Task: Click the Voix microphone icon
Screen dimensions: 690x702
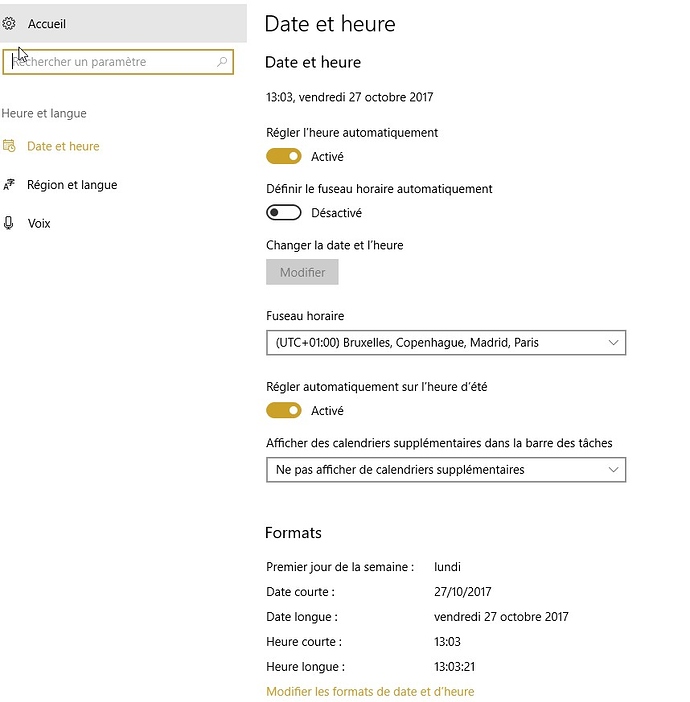Action: point(9,223)
